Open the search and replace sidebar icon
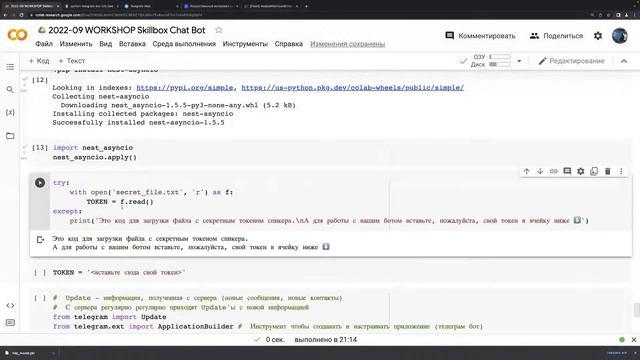Image resolution: width=640 pixels, height=360 pixels. coord(10,90)
